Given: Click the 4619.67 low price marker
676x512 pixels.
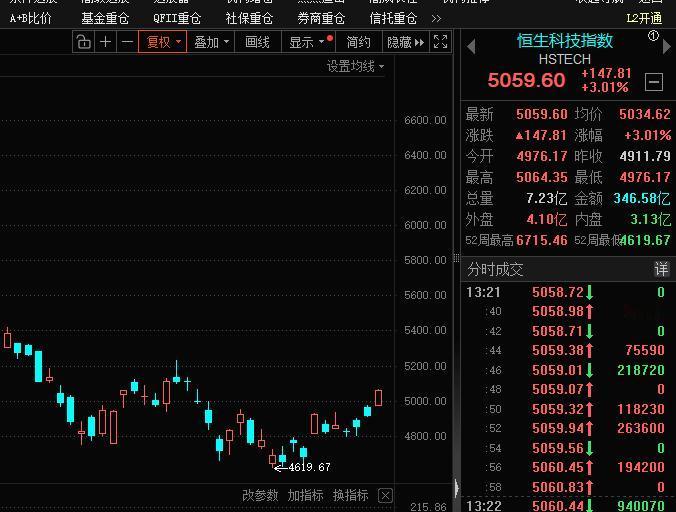Looking at the screenshot, I should pos(309,467).
